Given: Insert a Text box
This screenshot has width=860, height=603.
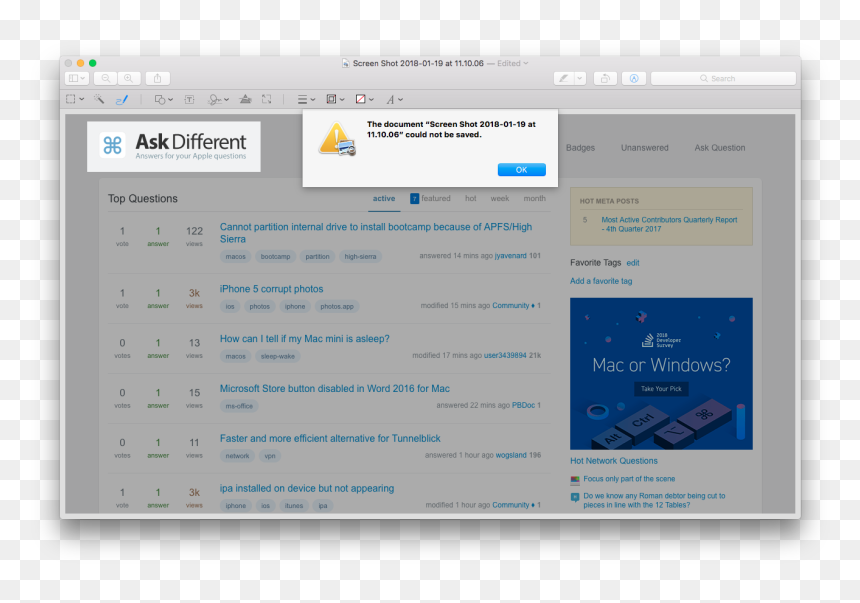Looking at the screenshot, I should pyautogui.click(x=189, y=99).
